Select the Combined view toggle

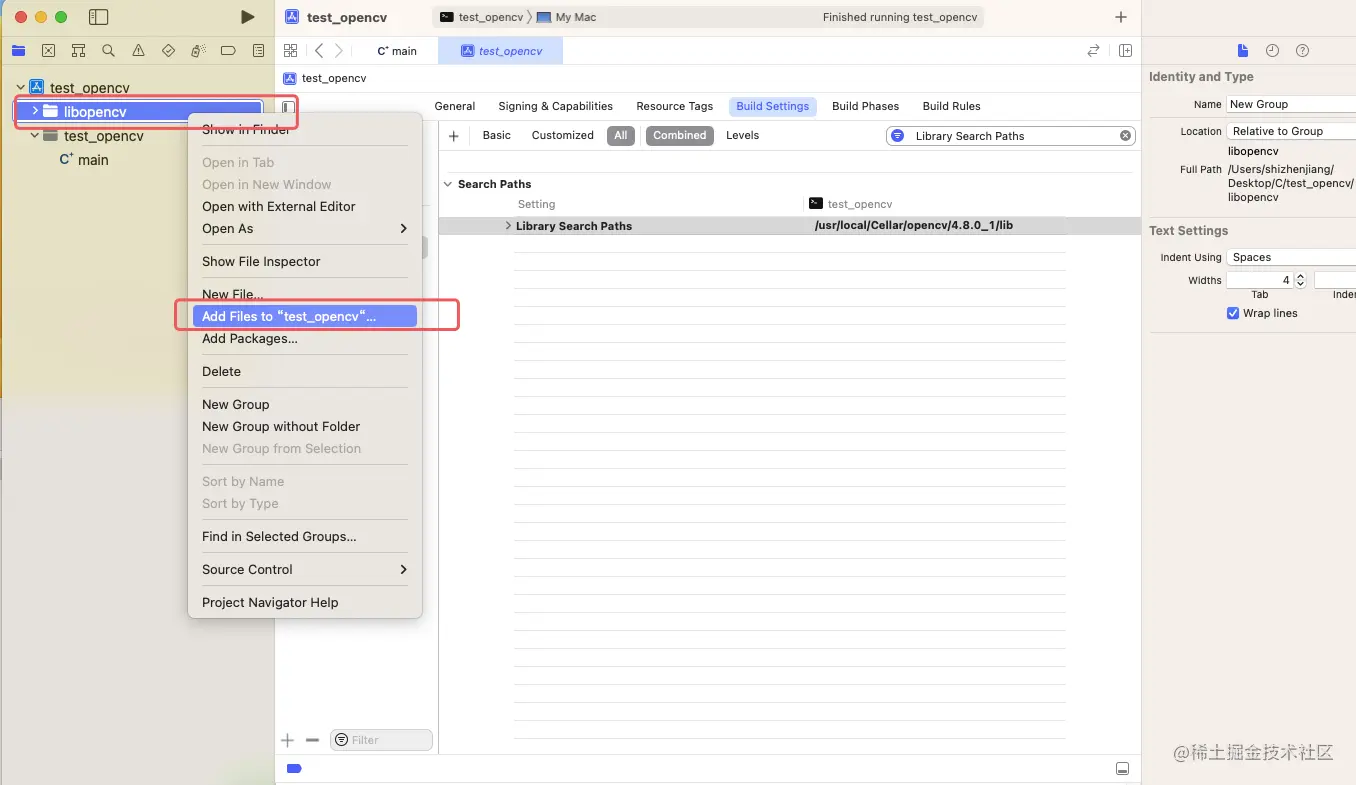(680, 136)
